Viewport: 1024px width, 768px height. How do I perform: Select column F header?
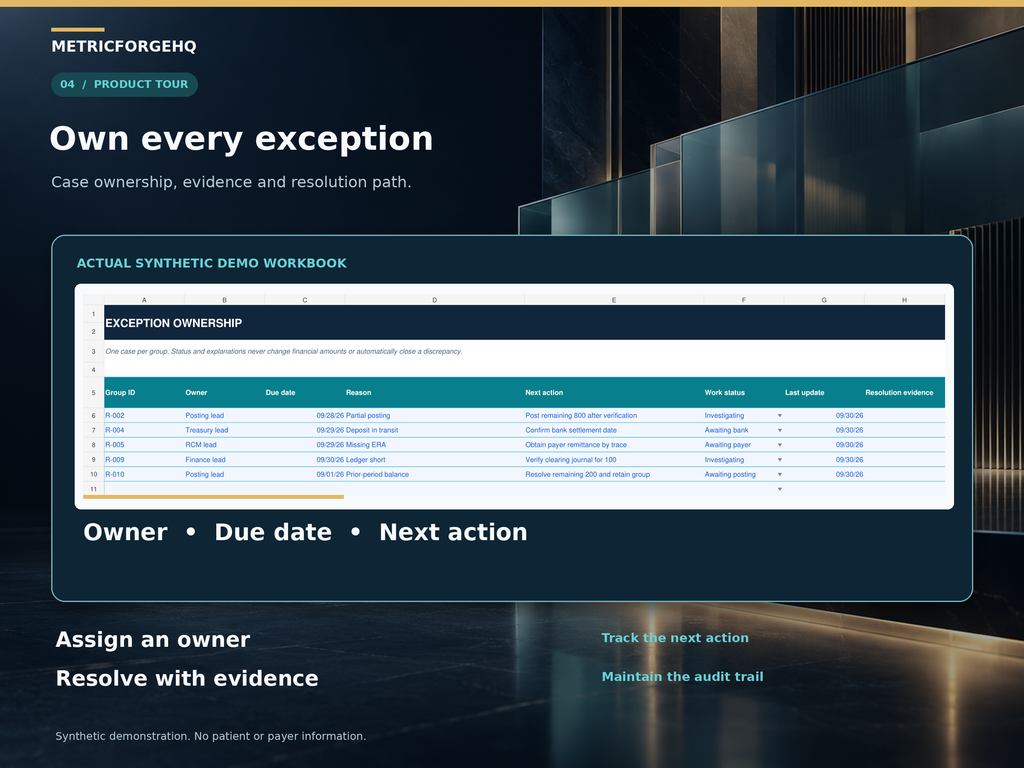pyautogui.click(x=744, y=300)
